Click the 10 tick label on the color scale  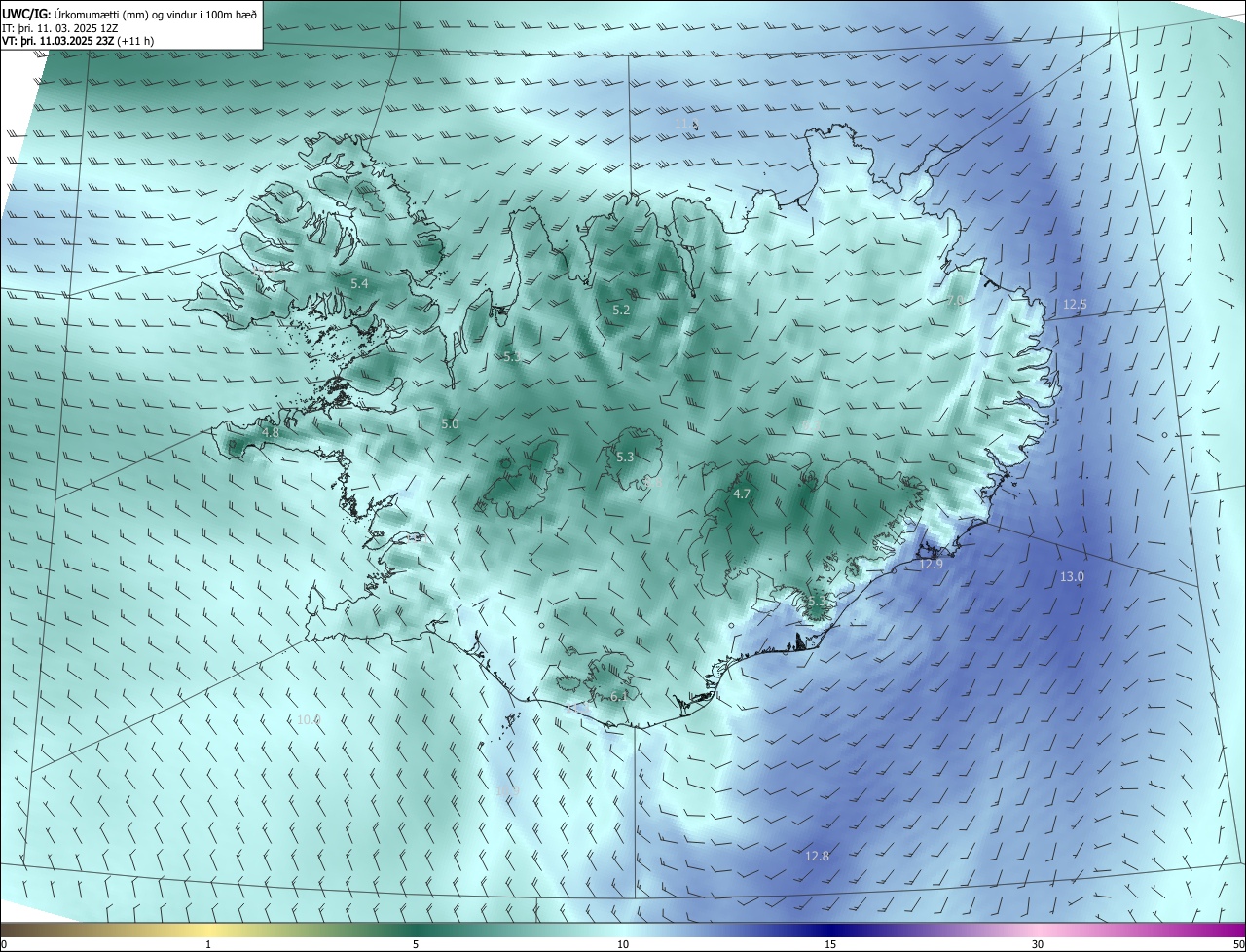[623, 944]
